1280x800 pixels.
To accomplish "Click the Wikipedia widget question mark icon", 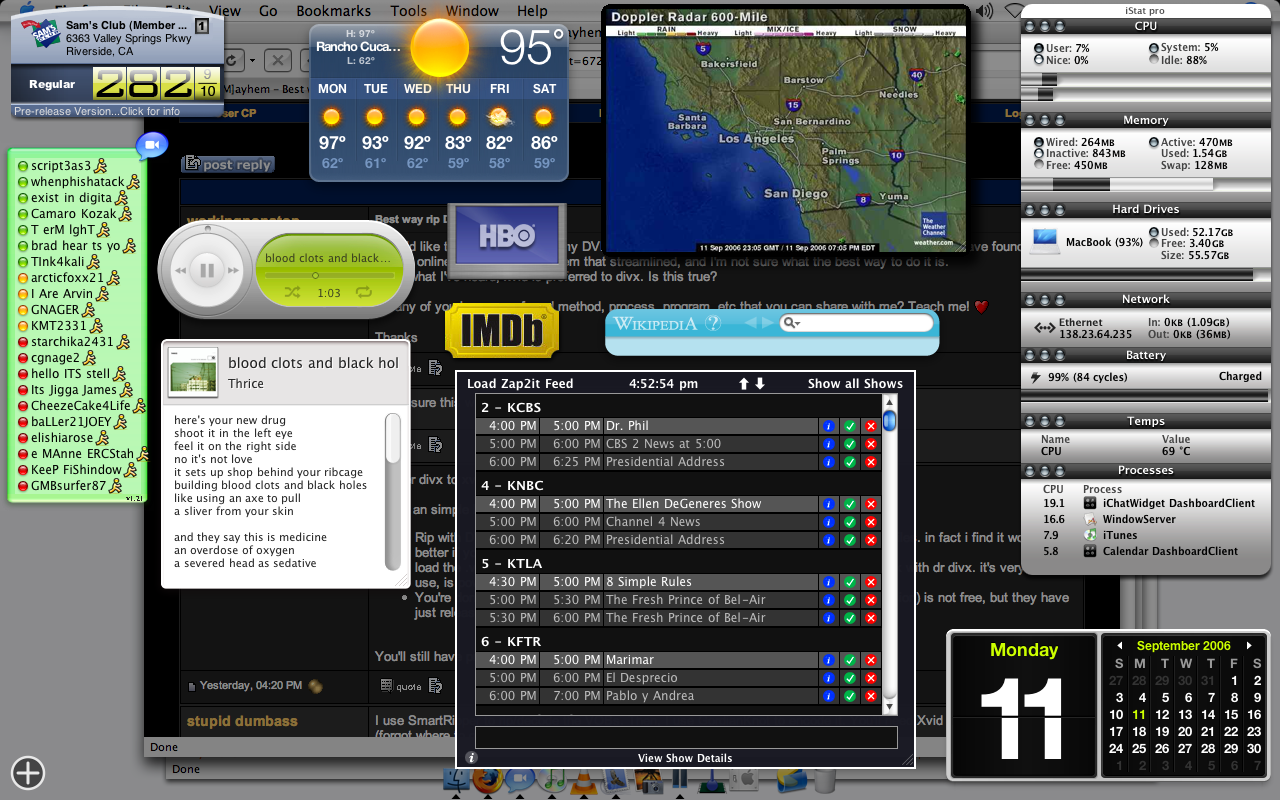I will [713, 323].
